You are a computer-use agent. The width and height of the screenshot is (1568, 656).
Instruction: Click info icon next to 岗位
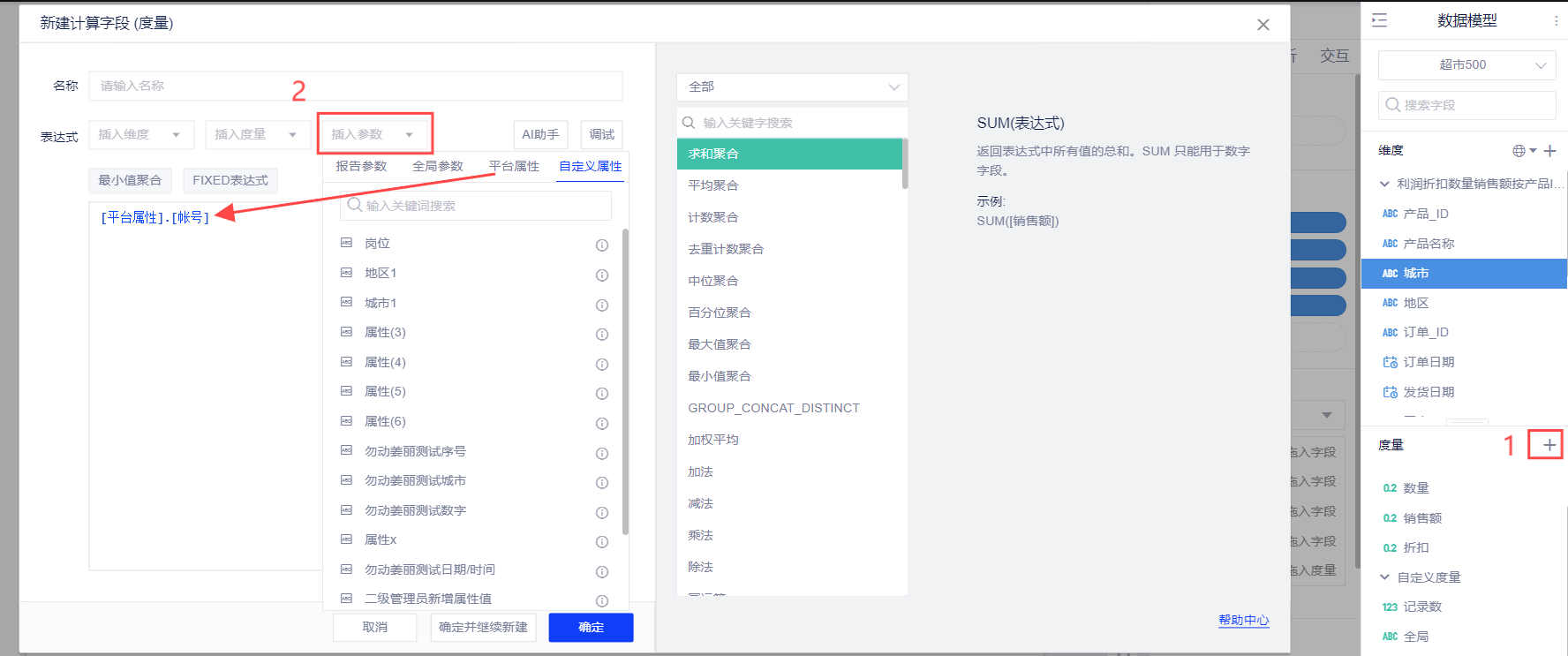(x=602, y=245)
